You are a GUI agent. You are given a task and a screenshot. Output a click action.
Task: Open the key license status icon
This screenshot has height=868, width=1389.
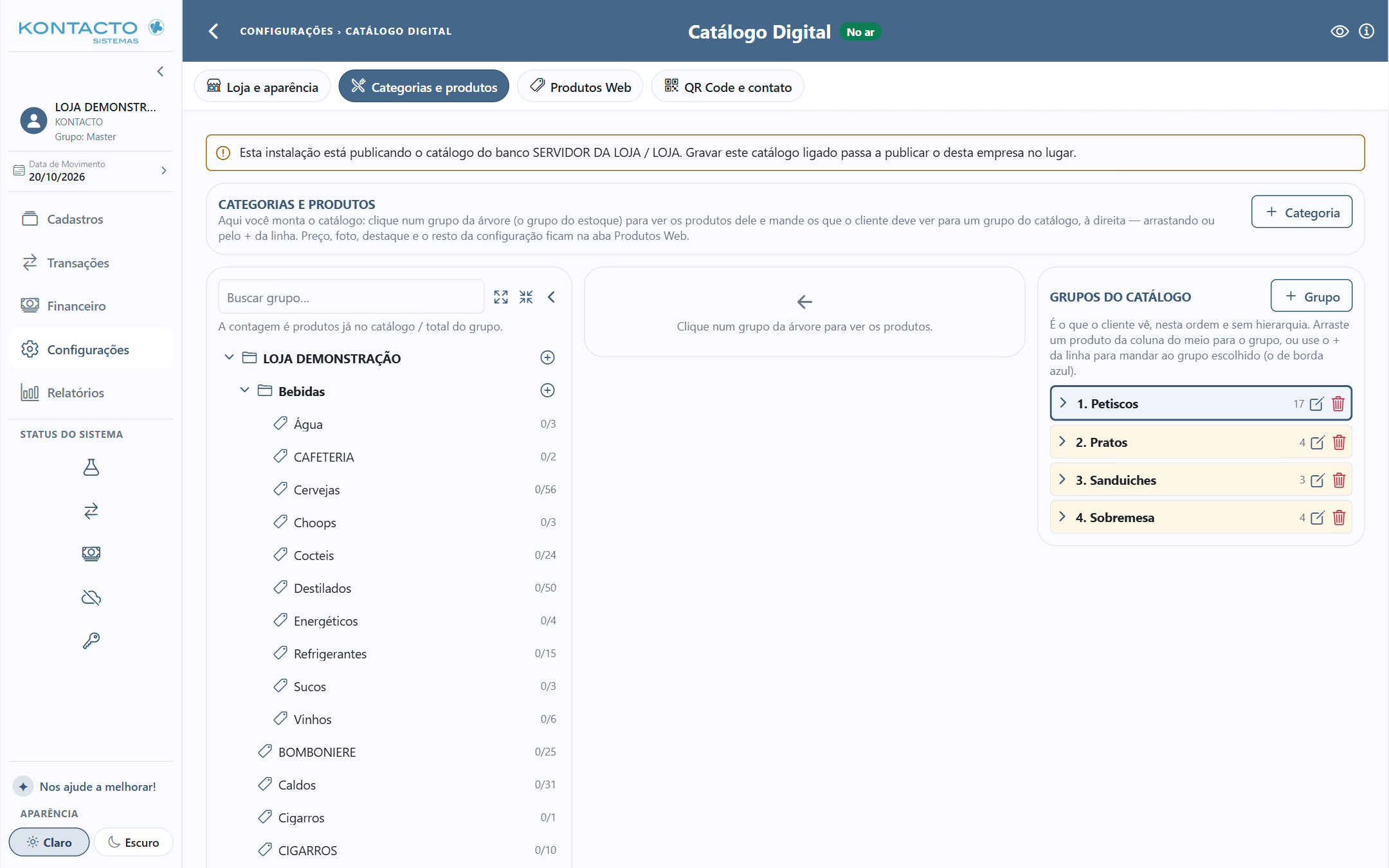[x=91, y=641]
